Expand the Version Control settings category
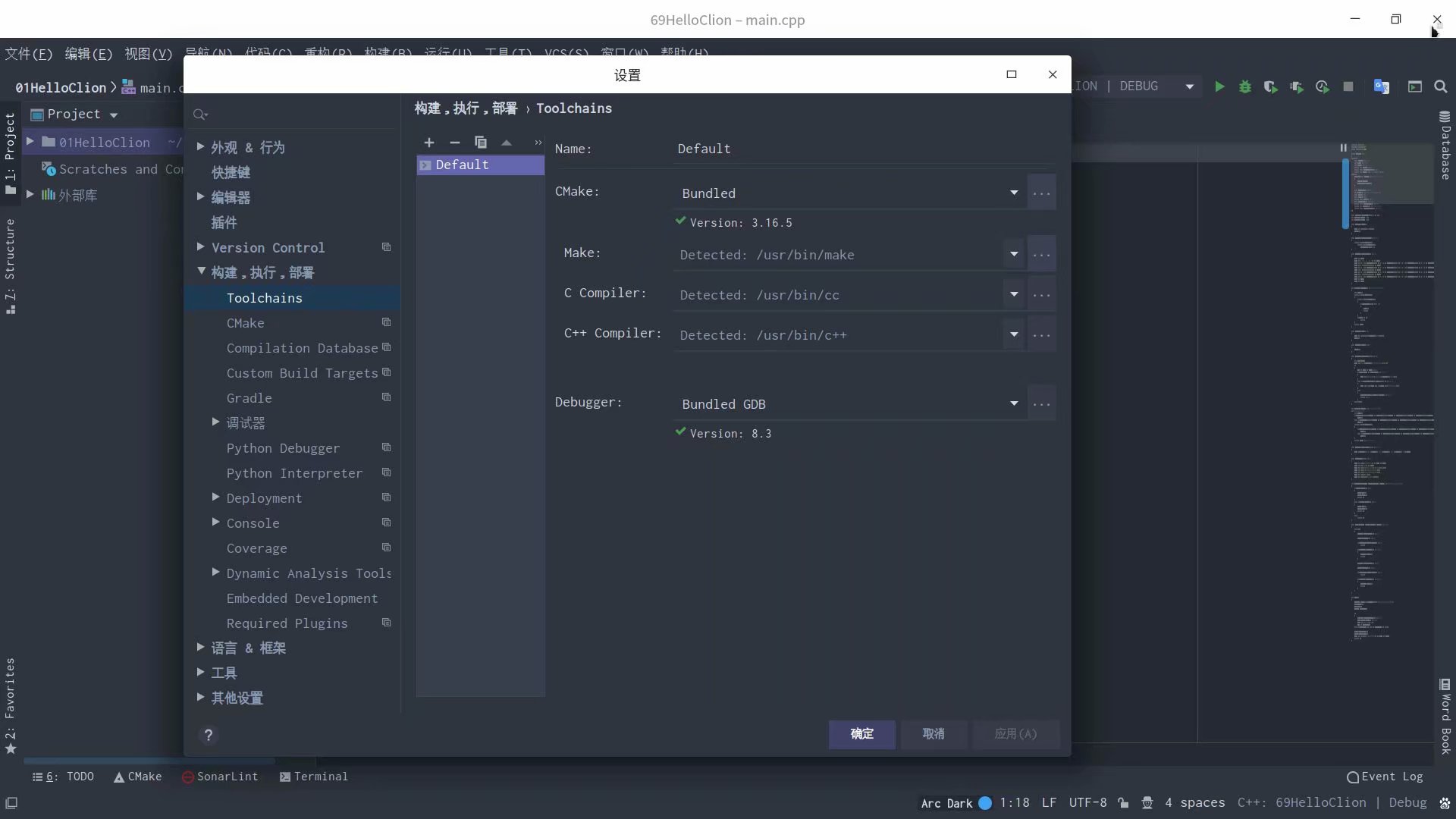1456x819 pixels. 200,247
